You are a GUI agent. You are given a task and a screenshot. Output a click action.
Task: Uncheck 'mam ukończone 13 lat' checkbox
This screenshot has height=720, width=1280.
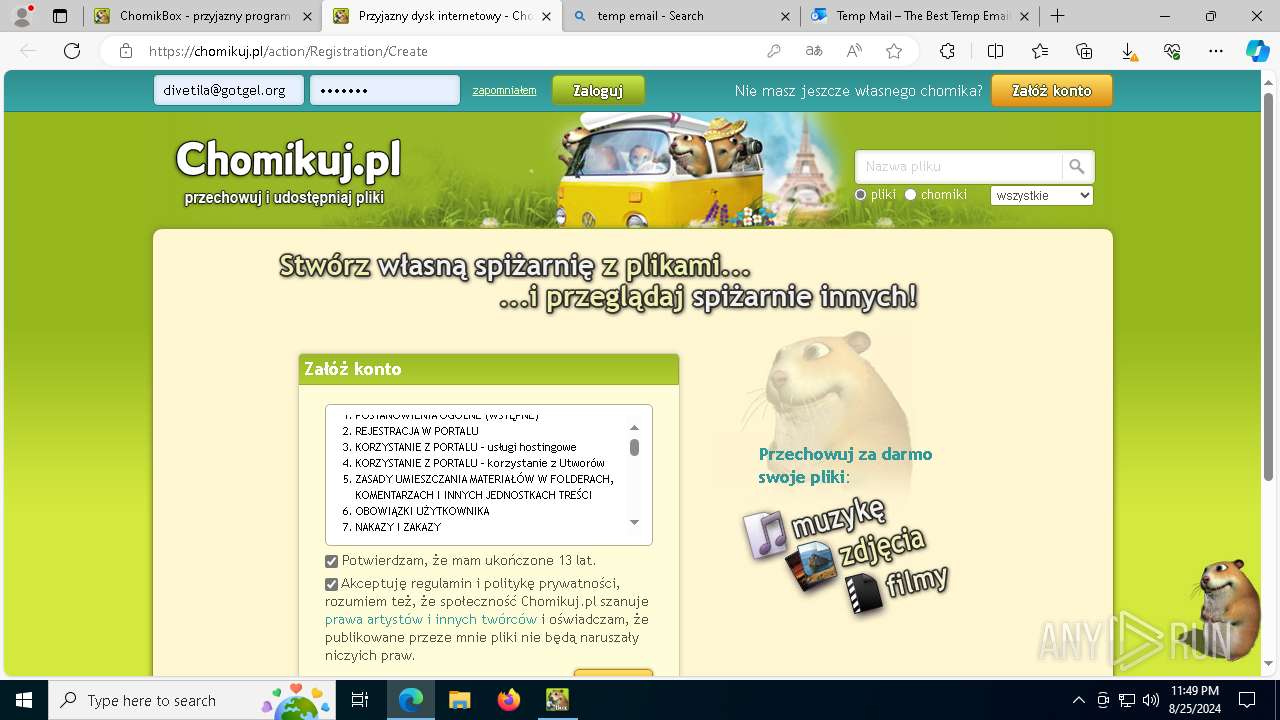pos(332,562)
